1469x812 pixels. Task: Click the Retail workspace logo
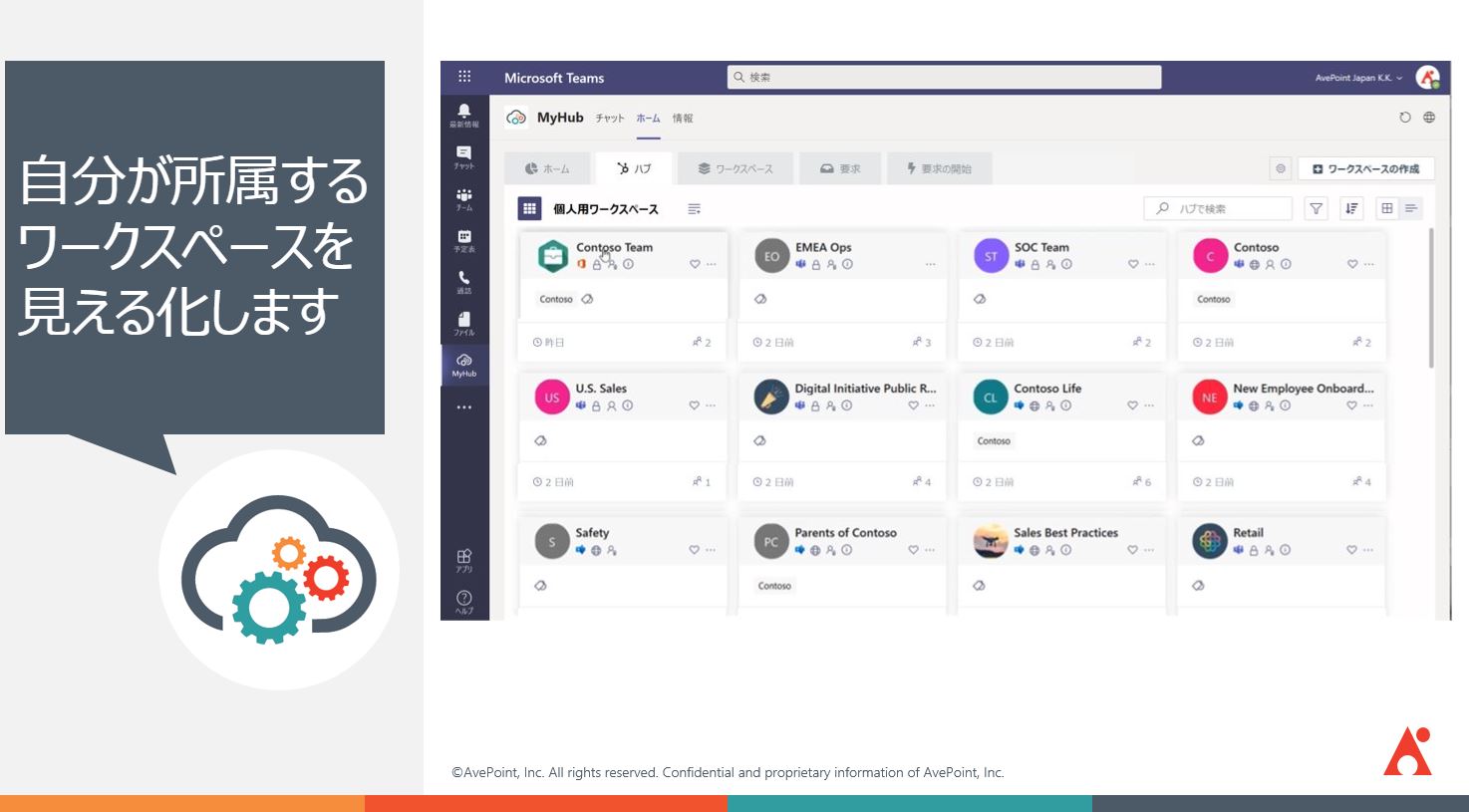pos(1210,541)
